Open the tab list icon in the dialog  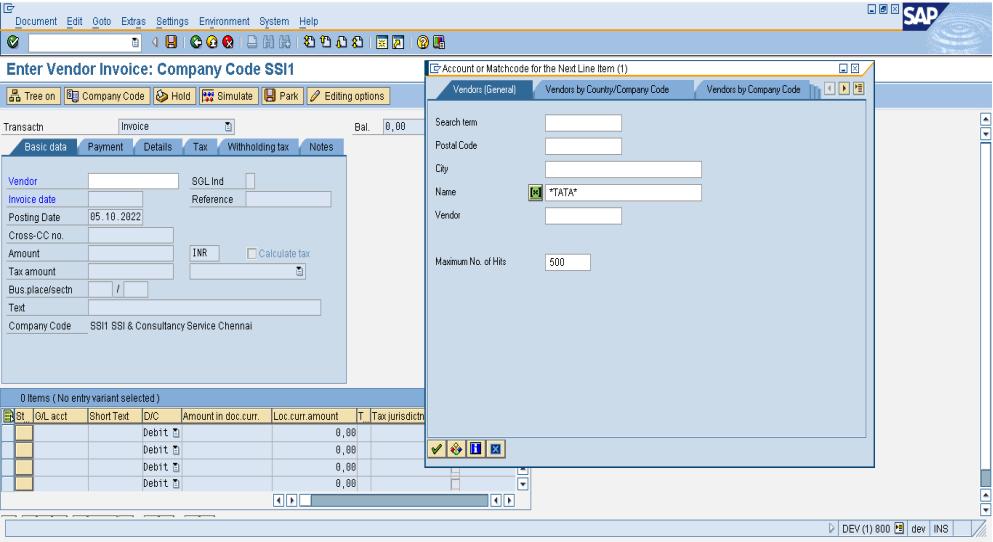click(858, 89)
